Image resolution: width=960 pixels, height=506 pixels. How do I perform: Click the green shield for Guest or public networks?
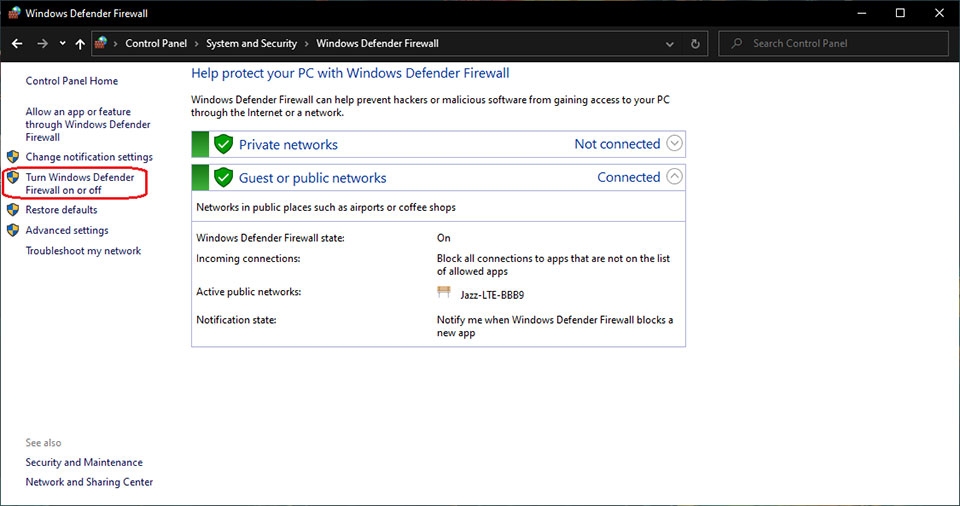[224, 178]
